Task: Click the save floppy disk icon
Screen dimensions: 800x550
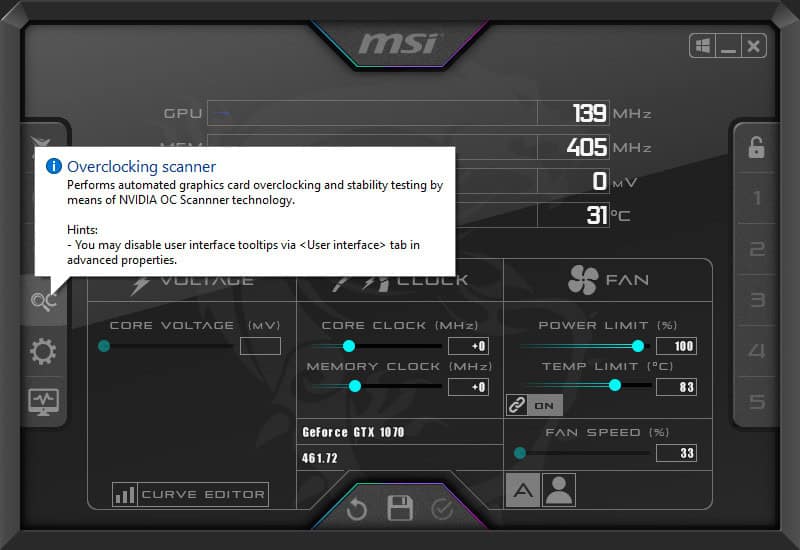Action: [x=399, y=508]
